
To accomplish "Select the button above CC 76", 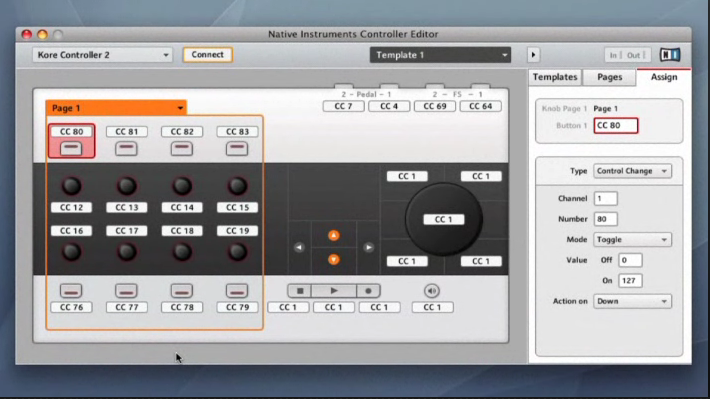I will [71, 291].
